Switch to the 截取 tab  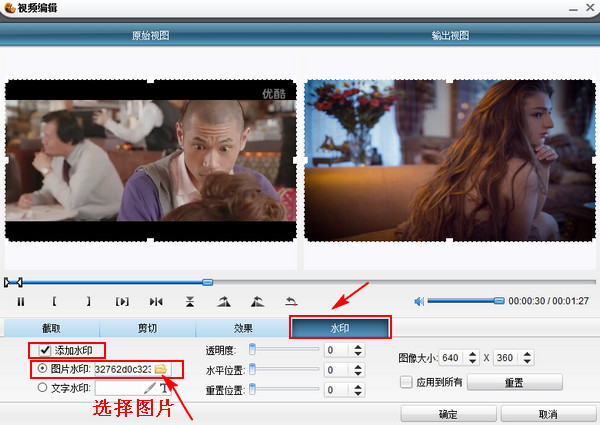point(51,328)
